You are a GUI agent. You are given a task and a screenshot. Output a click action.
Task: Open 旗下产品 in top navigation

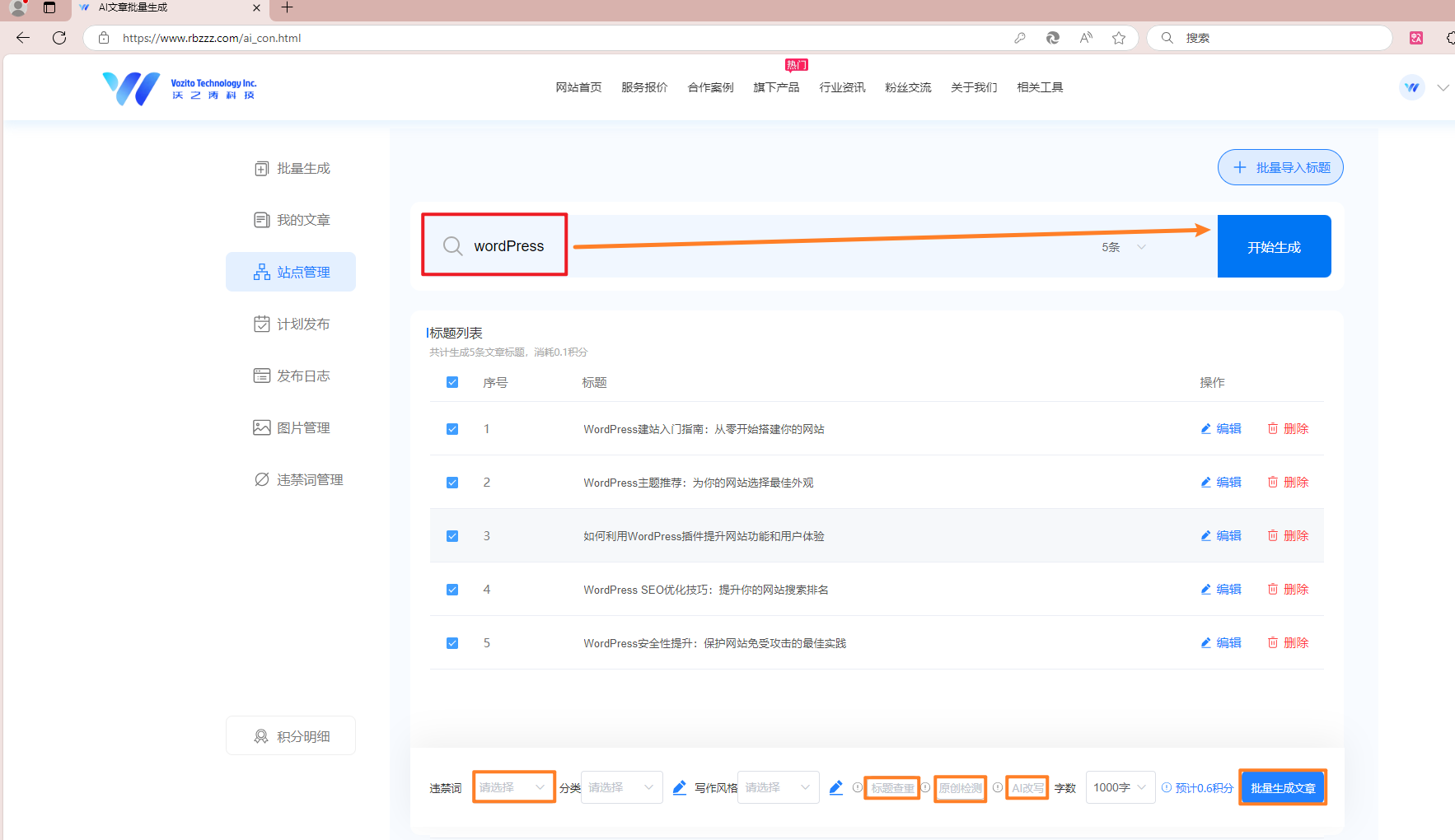point(776,87)
